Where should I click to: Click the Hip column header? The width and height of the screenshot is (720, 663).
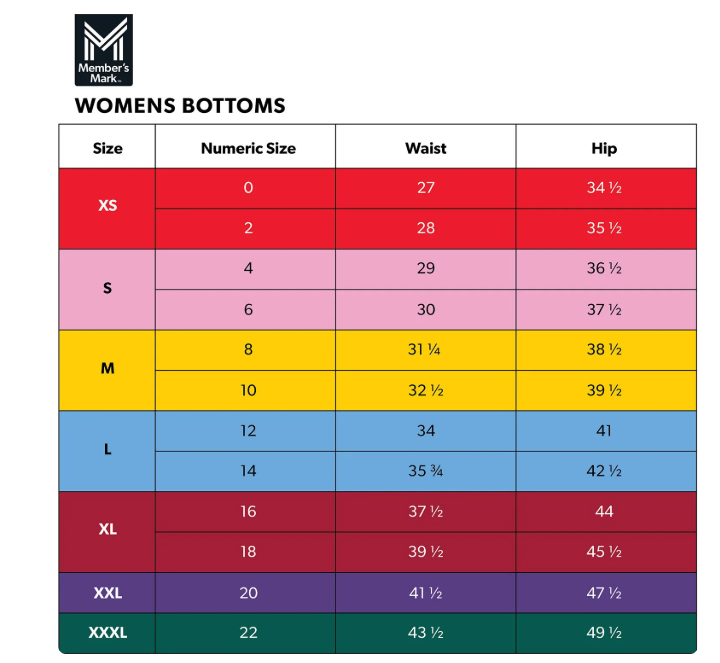click(604, 148)
